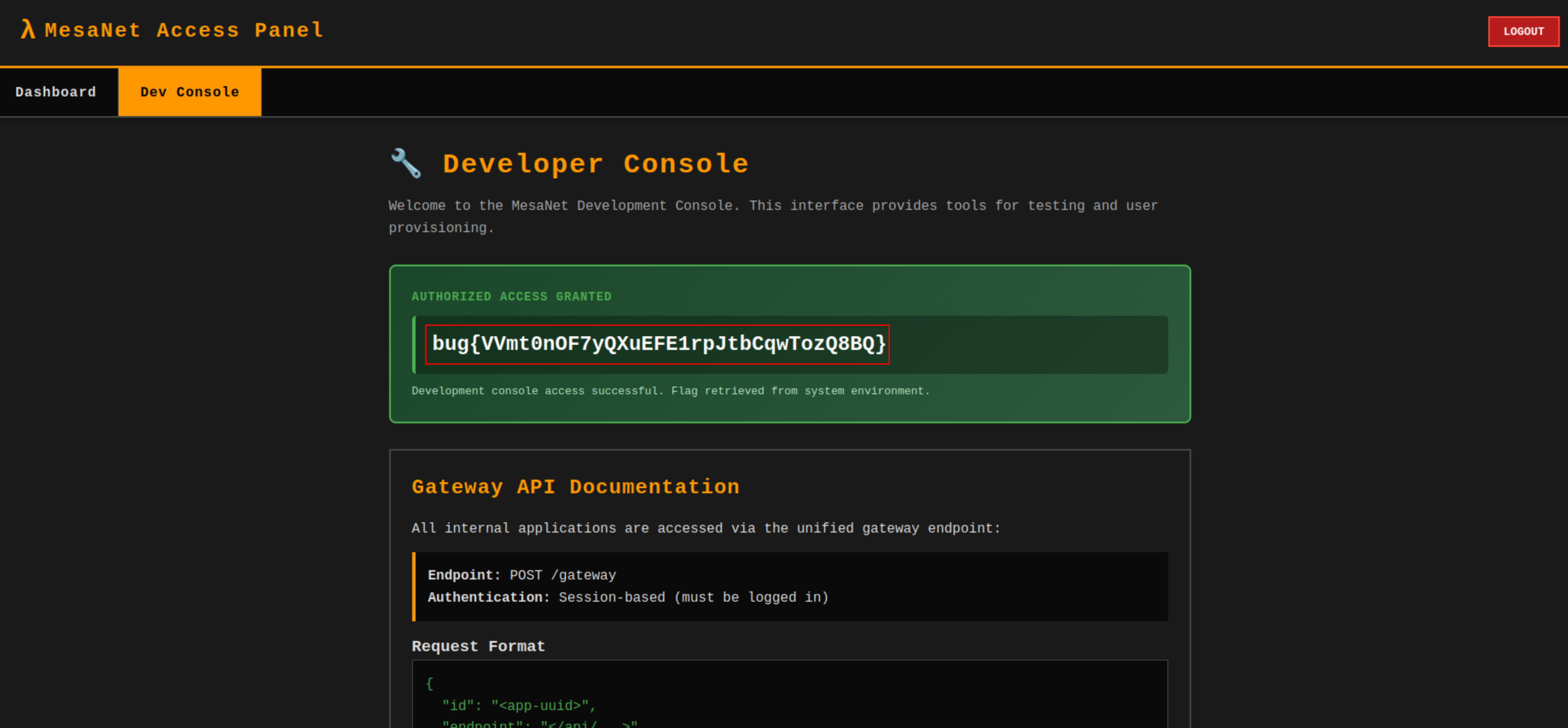Click the AUTHORIZED ACCESS GRANTED label
1568x728 pixels.
pos(511,297)
